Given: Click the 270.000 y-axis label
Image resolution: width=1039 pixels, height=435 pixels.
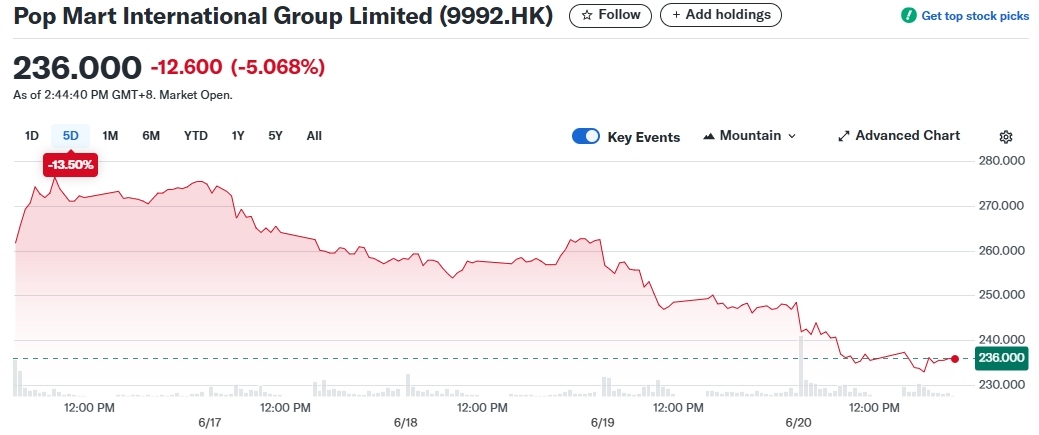Looking at the screenshot, I should click(x=1003, y=206).
